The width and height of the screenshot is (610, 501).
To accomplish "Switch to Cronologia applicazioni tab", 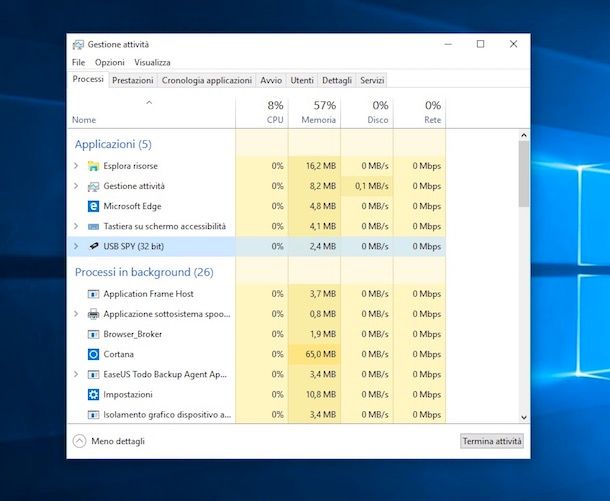I will click(207, 81).
